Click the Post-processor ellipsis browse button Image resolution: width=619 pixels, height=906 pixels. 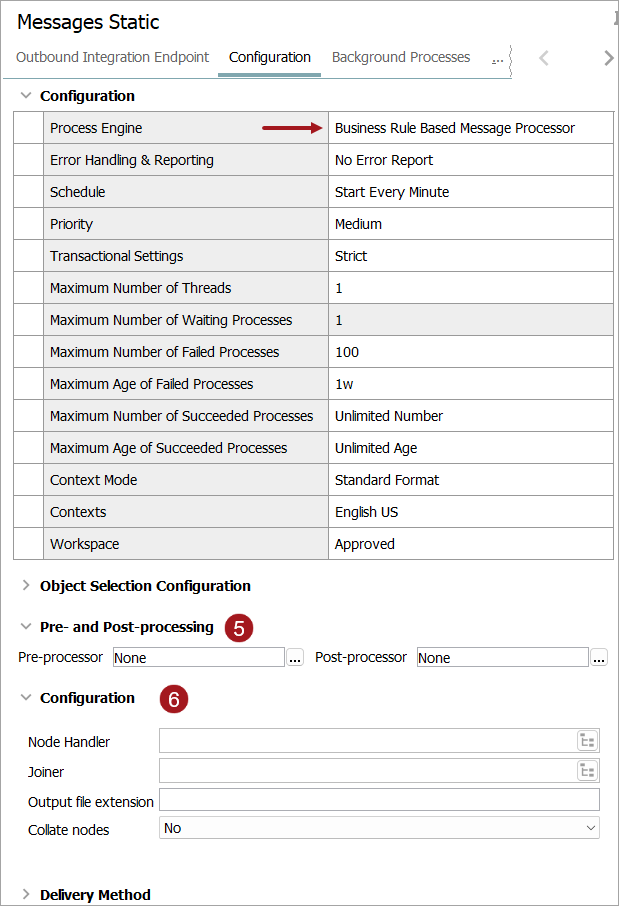pyautogui.click(x=599, y=658)
